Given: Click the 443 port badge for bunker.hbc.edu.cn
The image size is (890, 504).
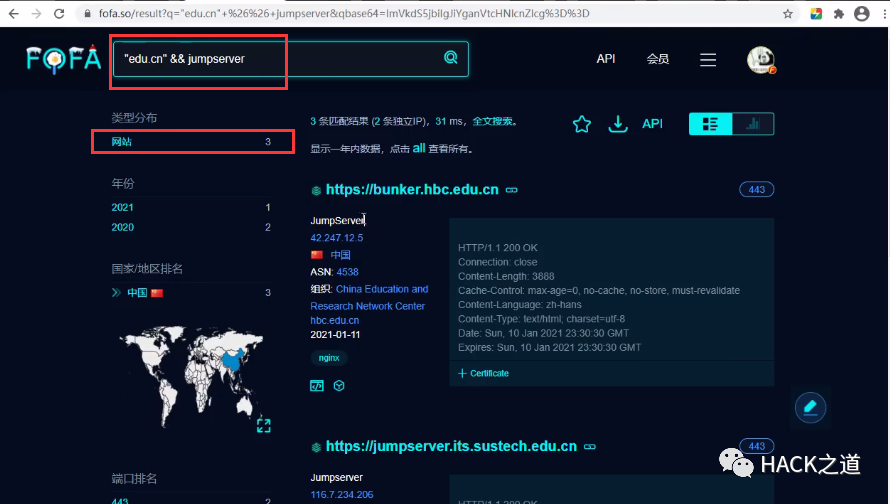Looking at the screenshot, I should click(757, 190).
